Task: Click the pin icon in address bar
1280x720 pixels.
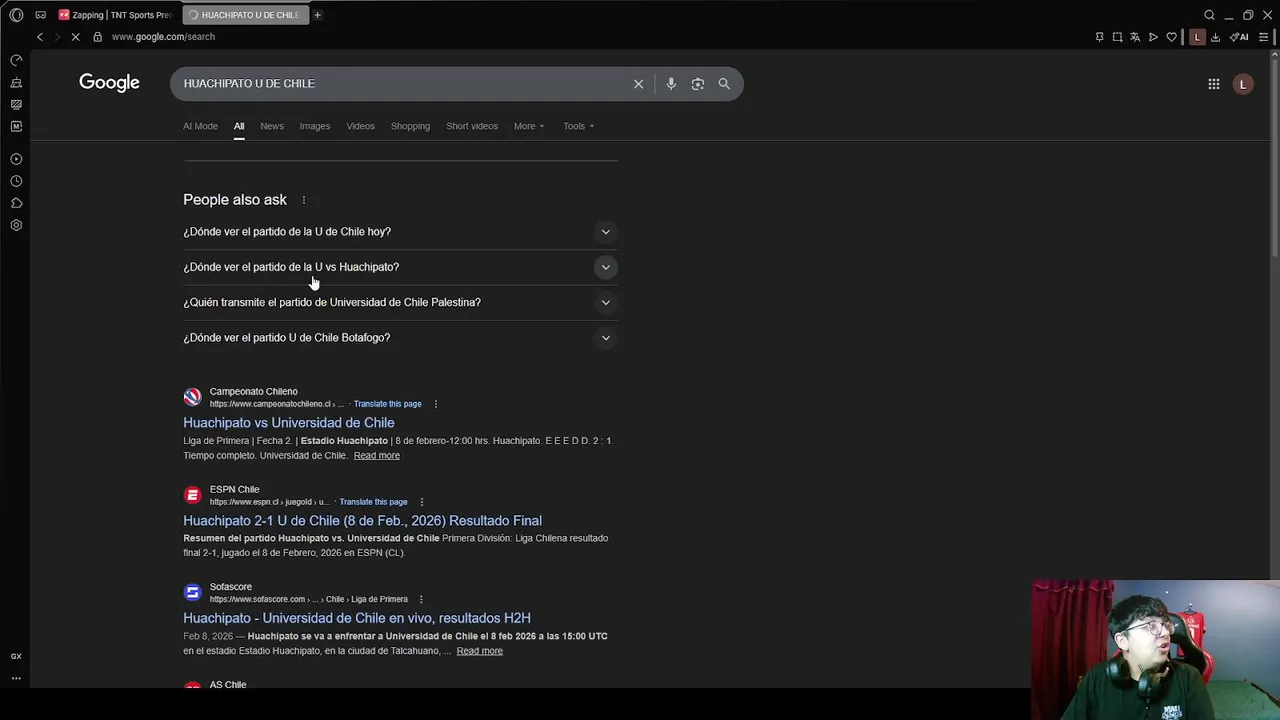Action: 1099,37
